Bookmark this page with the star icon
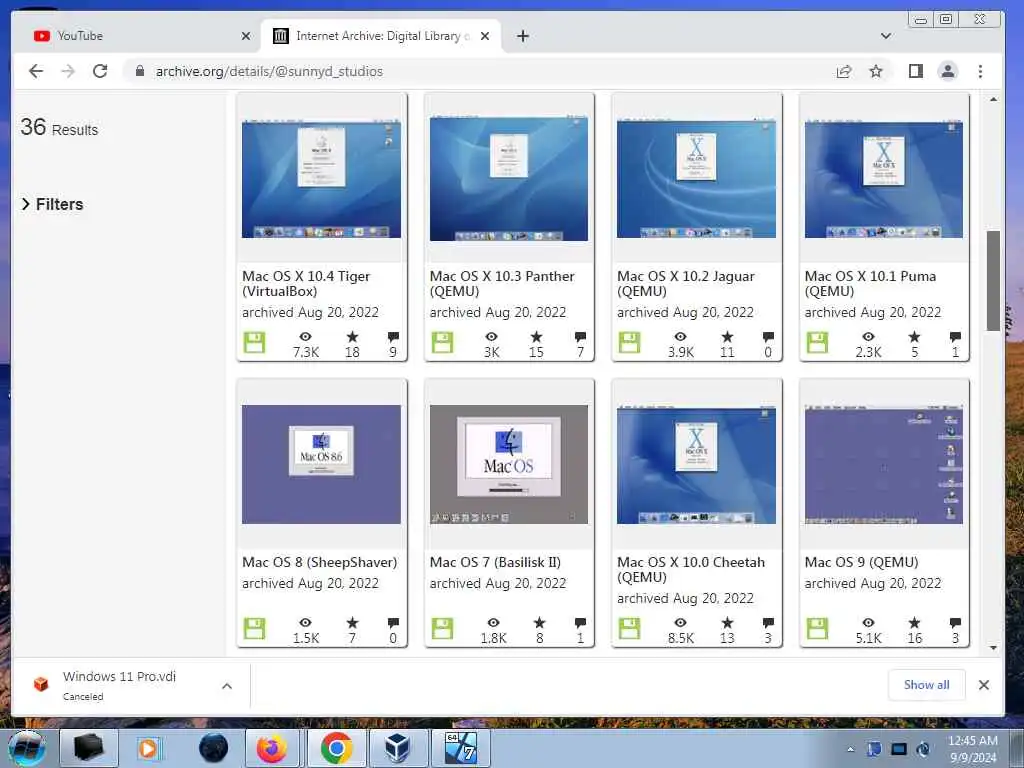The width and height of the screenshot is (1024, 768). 876,71
